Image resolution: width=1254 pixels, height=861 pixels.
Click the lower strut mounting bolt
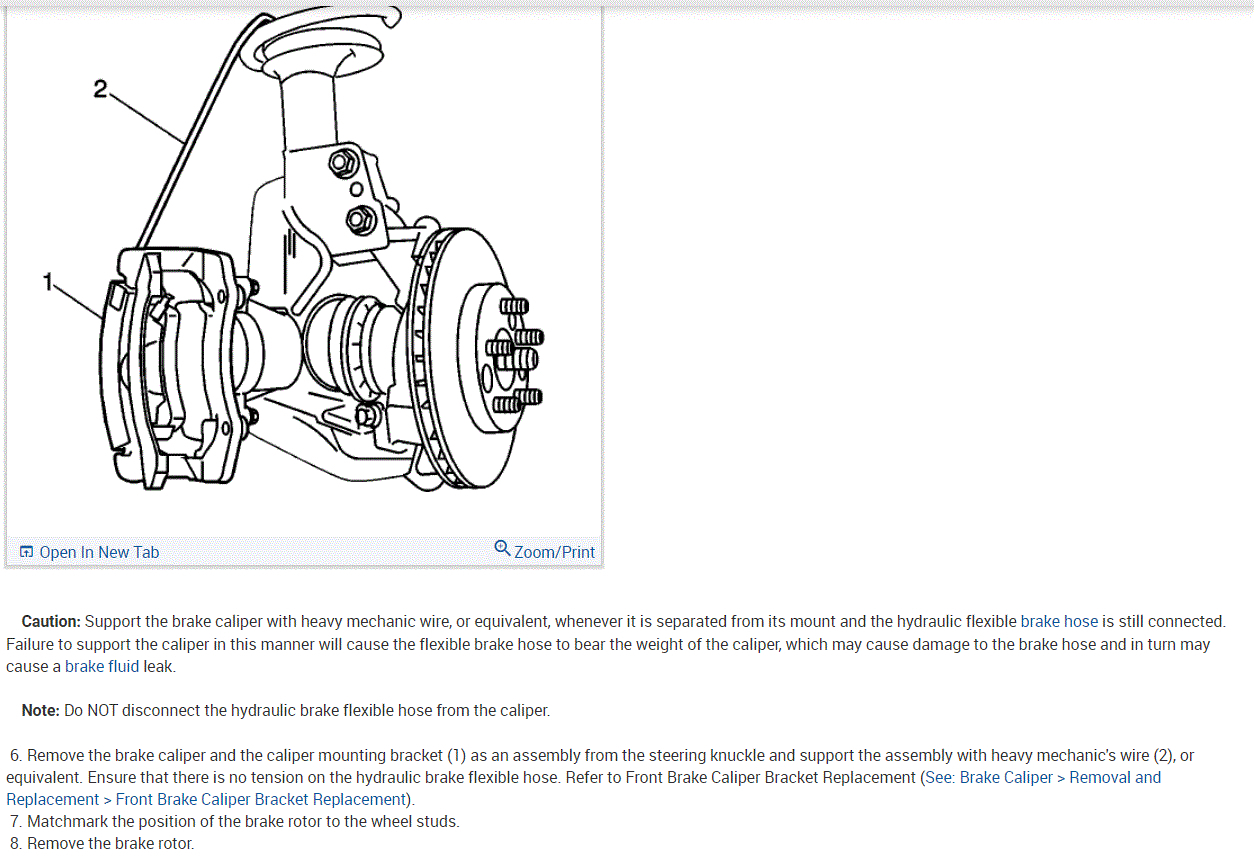[x=360, y=219]
